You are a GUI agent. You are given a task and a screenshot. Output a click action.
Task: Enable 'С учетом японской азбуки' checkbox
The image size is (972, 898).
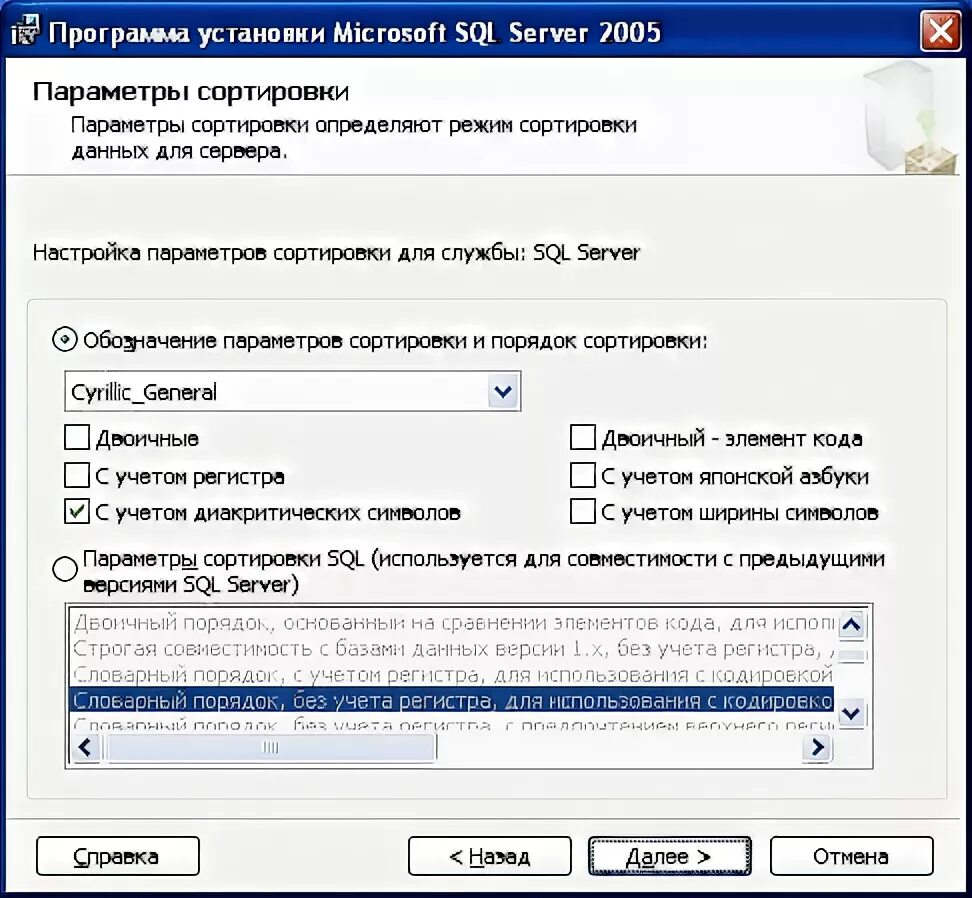pos(583,476)
